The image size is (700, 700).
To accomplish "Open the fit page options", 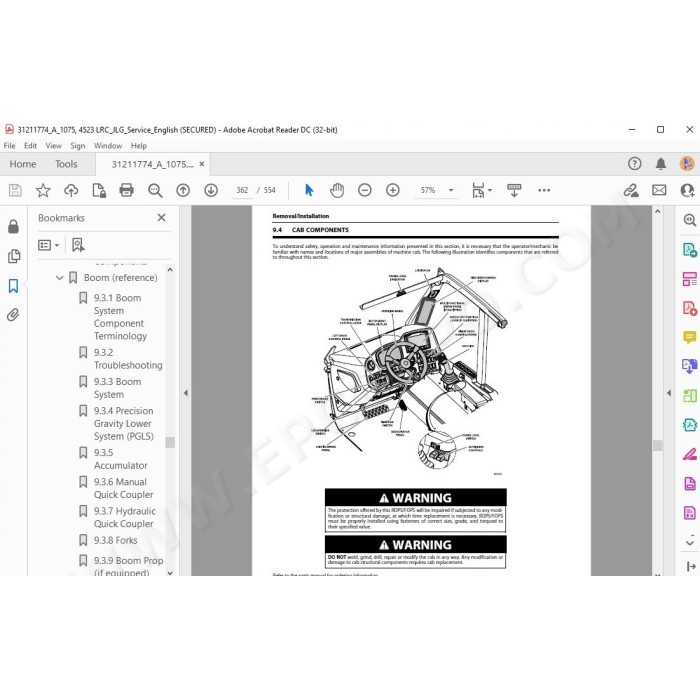I will [x=482, y=190].
